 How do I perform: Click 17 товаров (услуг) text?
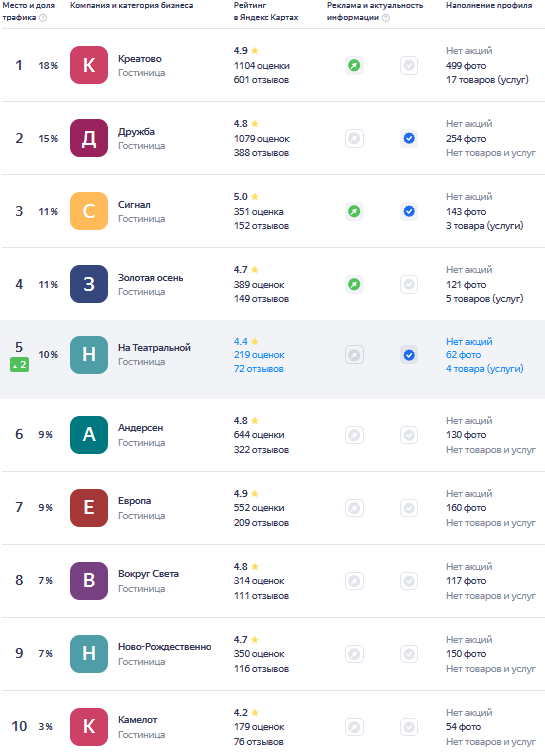(x=487, y=80)
